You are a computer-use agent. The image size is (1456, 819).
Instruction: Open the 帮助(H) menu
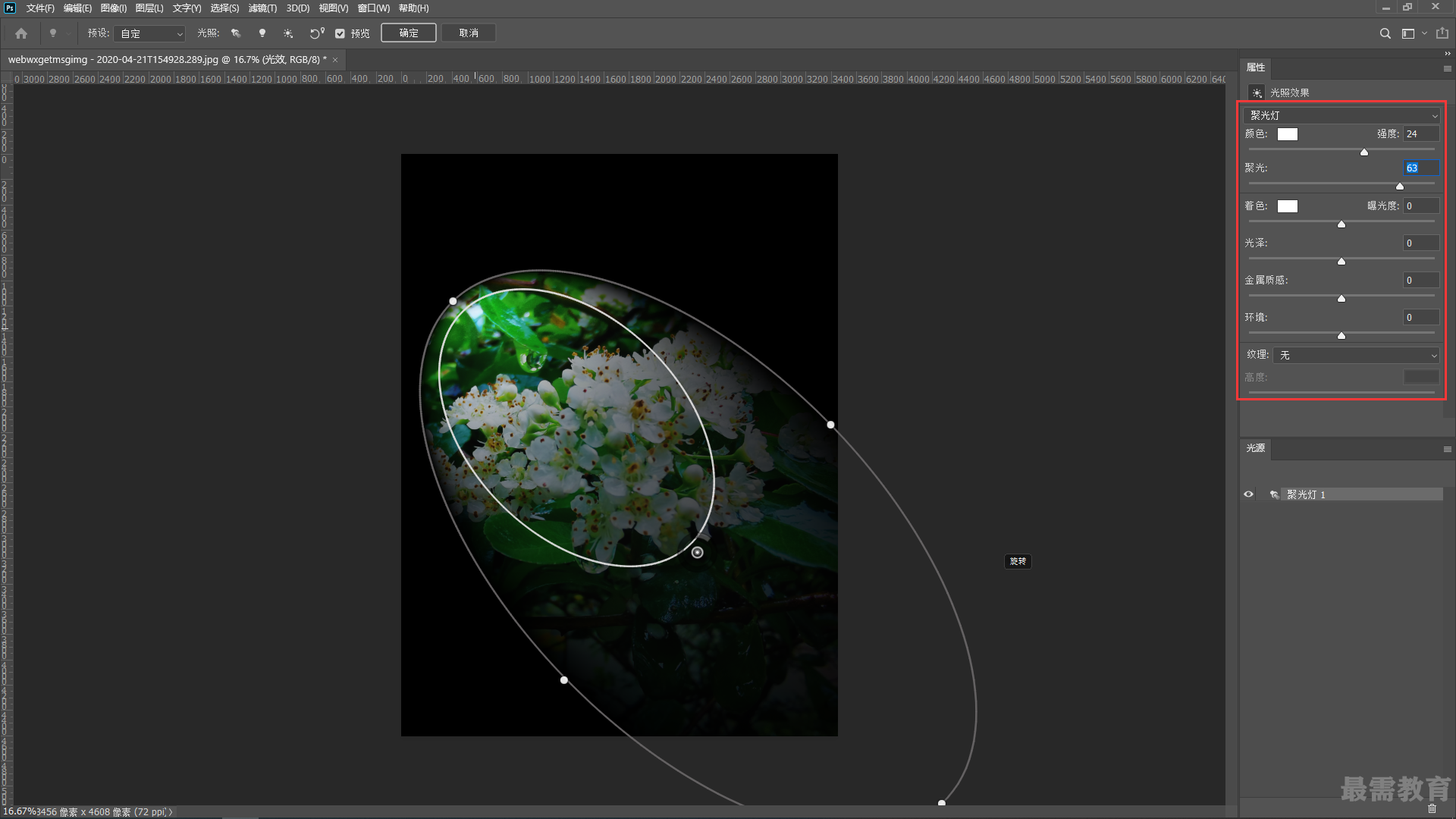[x=413, y=8]
